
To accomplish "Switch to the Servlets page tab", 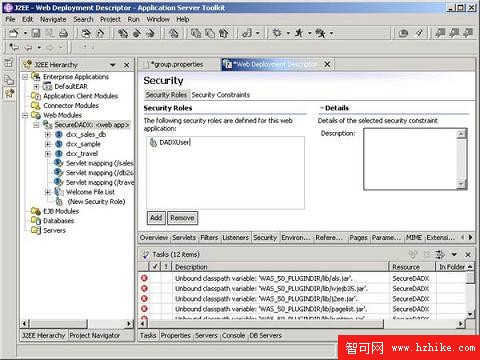I will coord(184,238).
